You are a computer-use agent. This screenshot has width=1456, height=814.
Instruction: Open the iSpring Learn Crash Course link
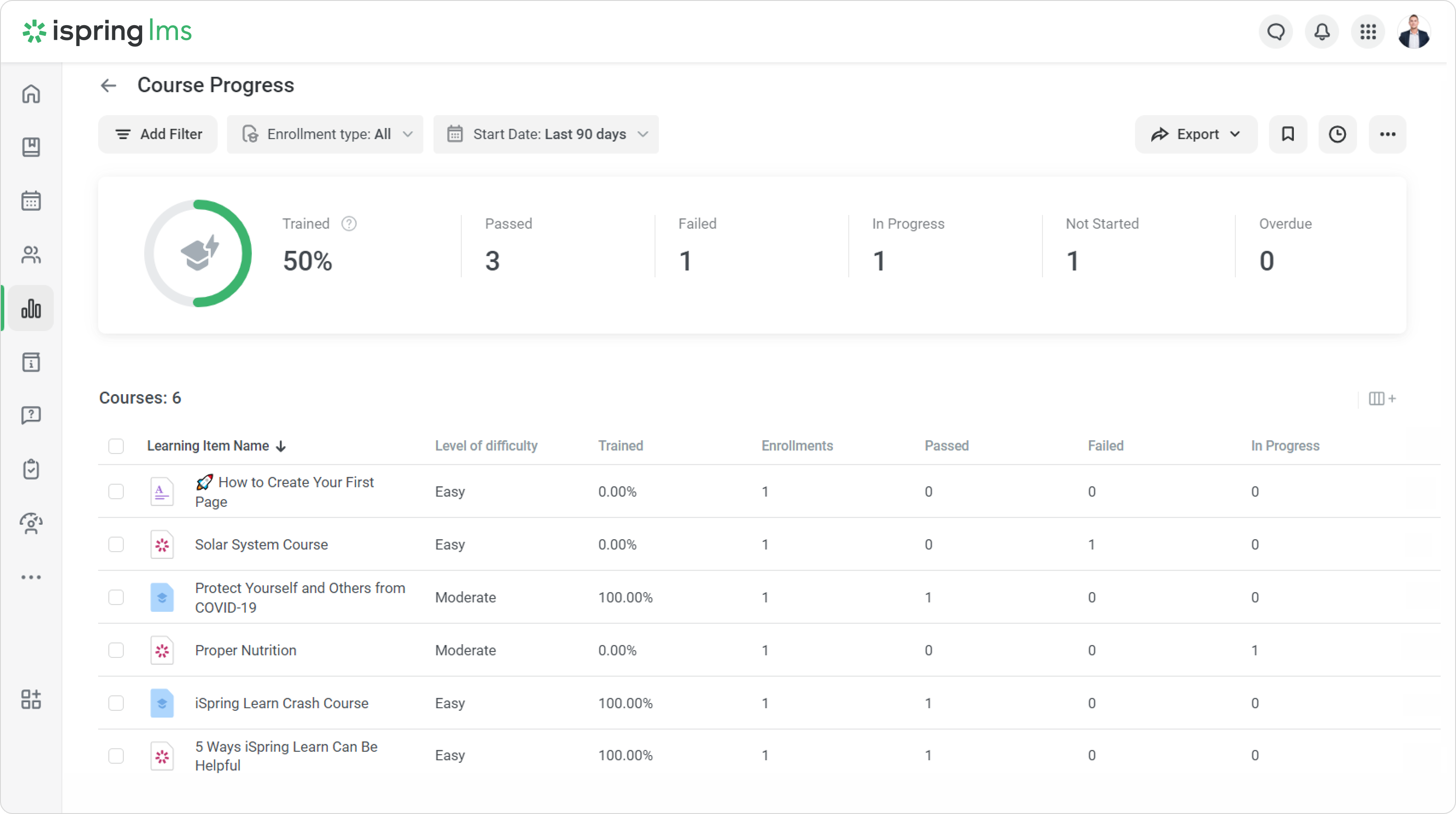[282, 703]
